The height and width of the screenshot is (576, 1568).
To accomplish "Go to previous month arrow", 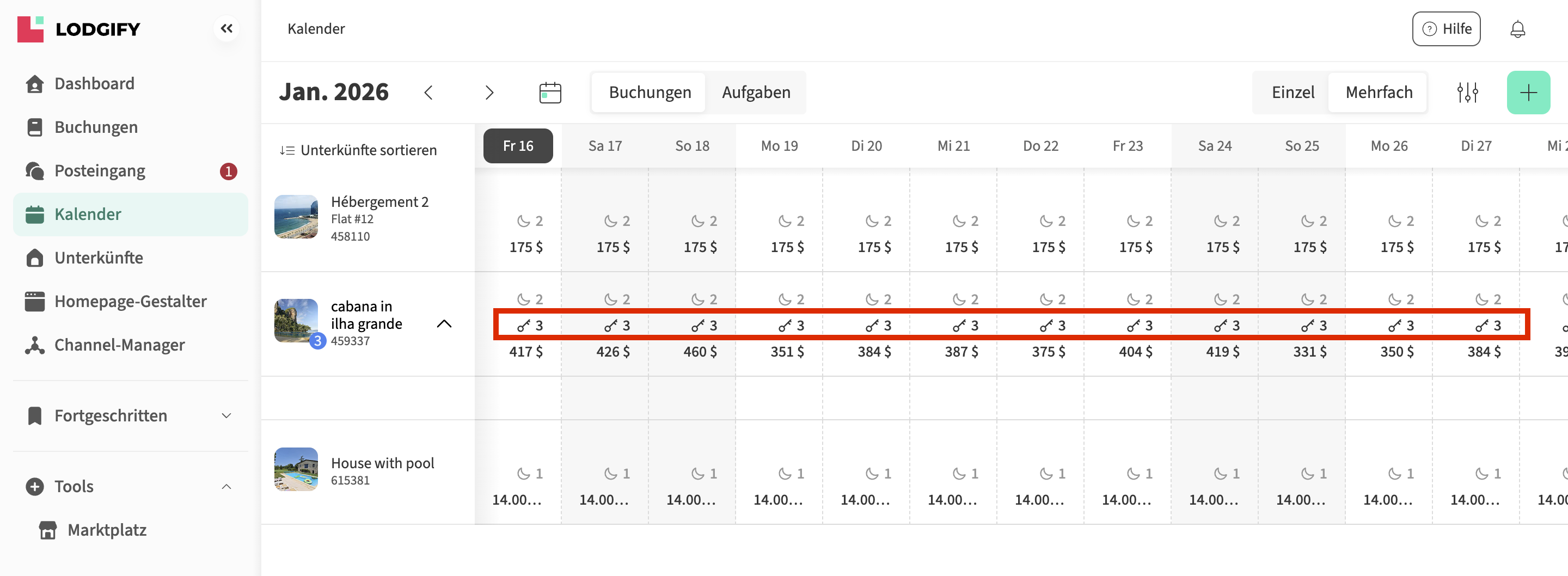I will [x=428, y=93].
